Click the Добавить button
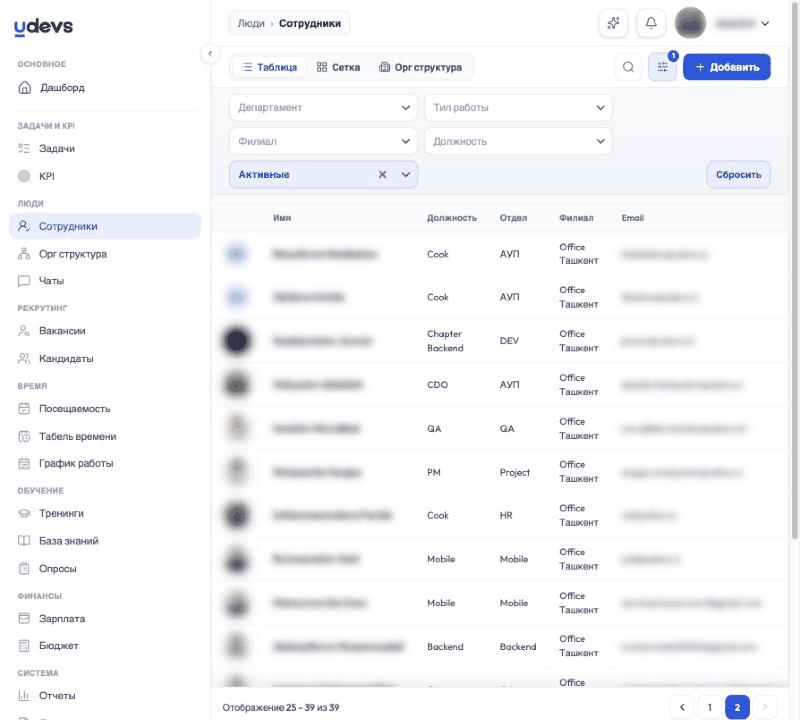800x720 pixels. point(727,67)
